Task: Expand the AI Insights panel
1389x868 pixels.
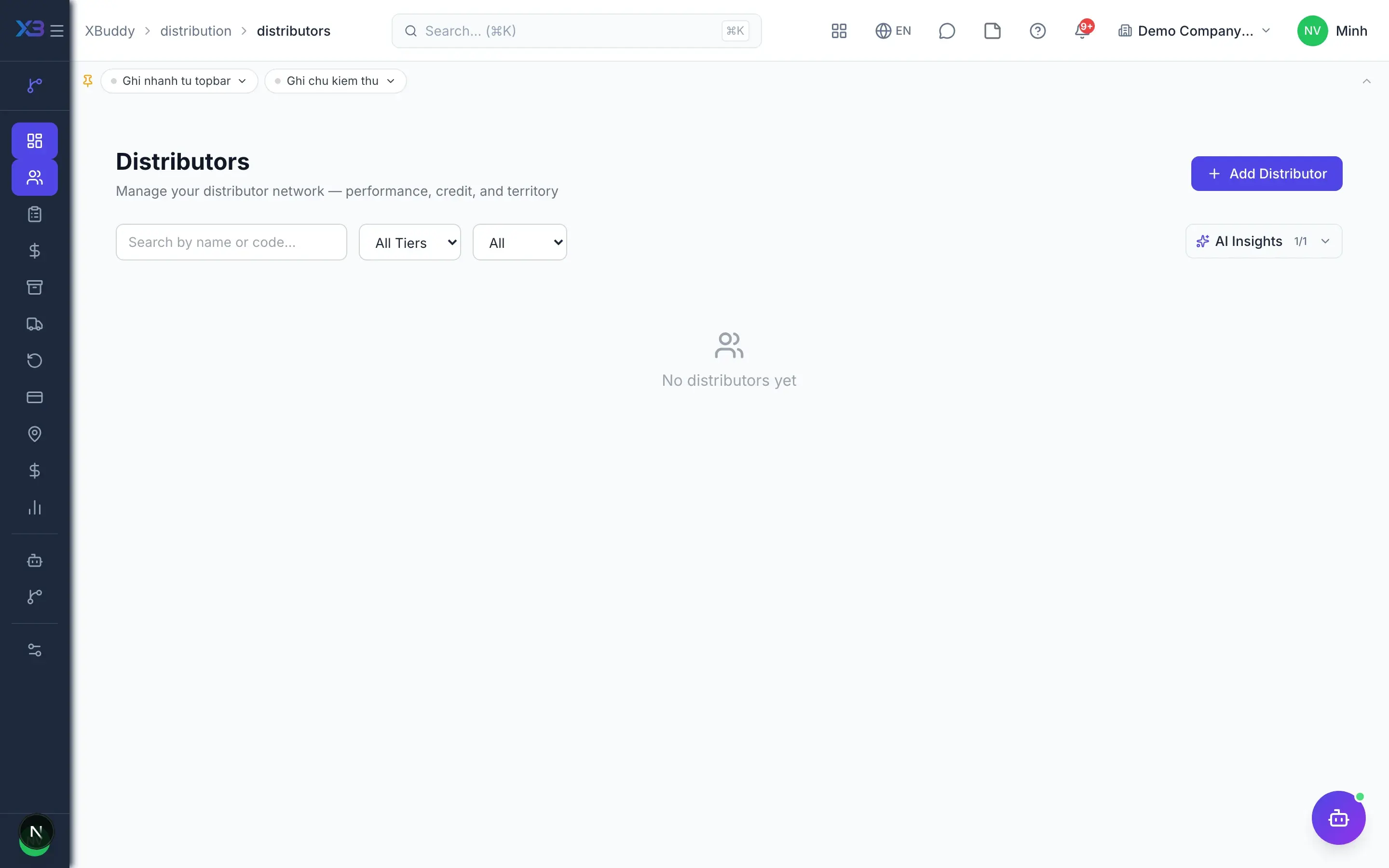Action: click(x=1264, y=241)
